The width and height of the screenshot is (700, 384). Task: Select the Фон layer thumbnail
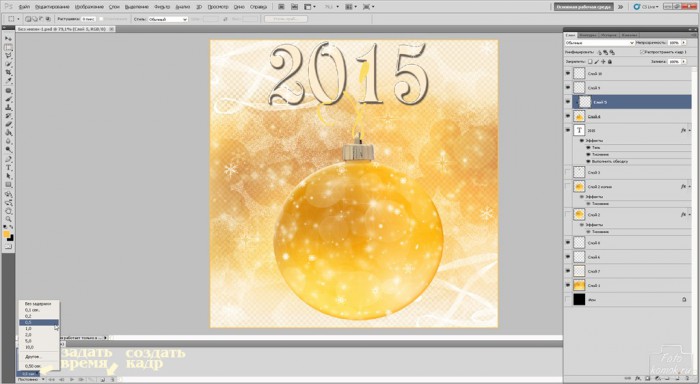[579, 299]
